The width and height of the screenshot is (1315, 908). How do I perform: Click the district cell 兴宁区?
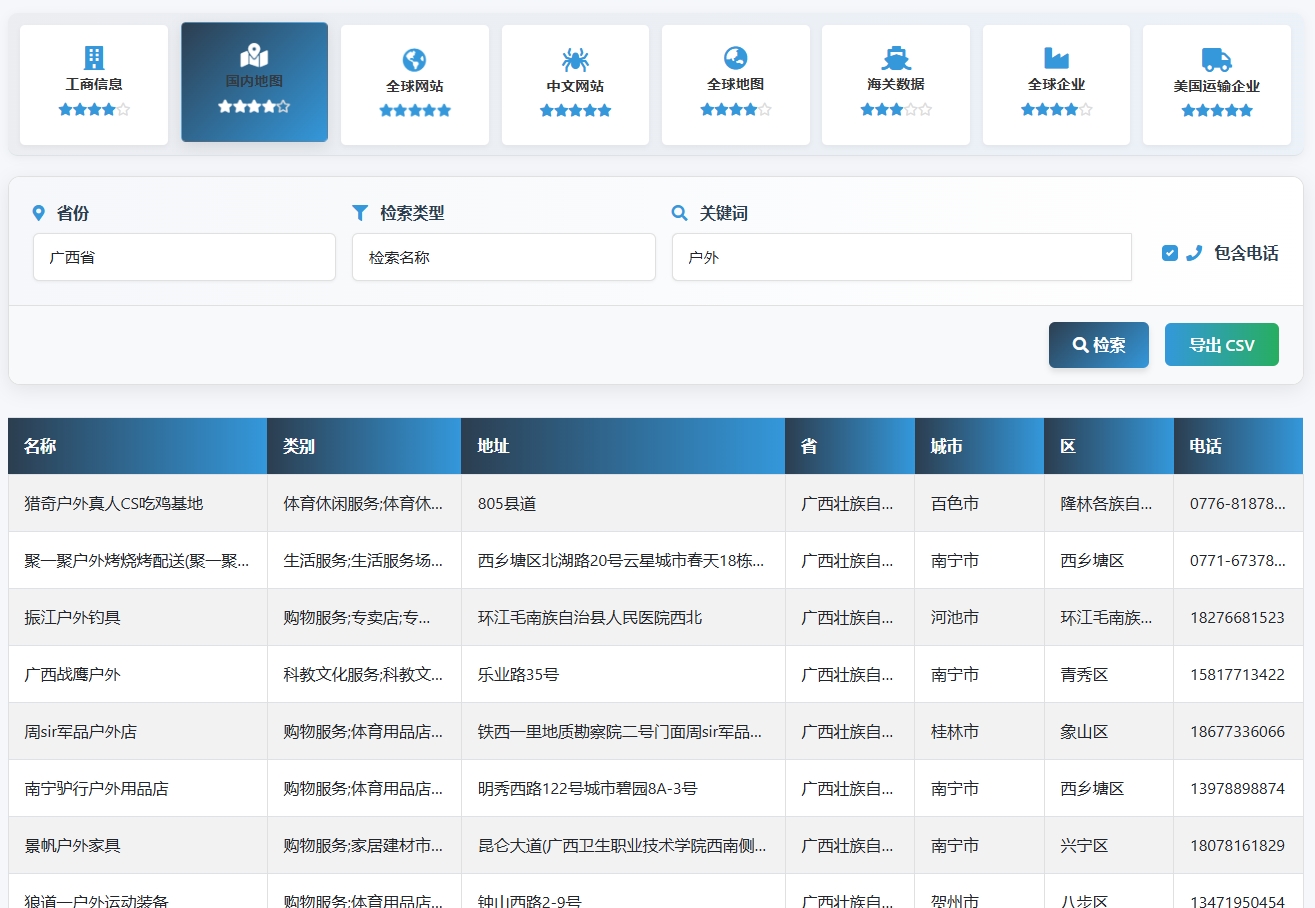[x=1109, y=845]
